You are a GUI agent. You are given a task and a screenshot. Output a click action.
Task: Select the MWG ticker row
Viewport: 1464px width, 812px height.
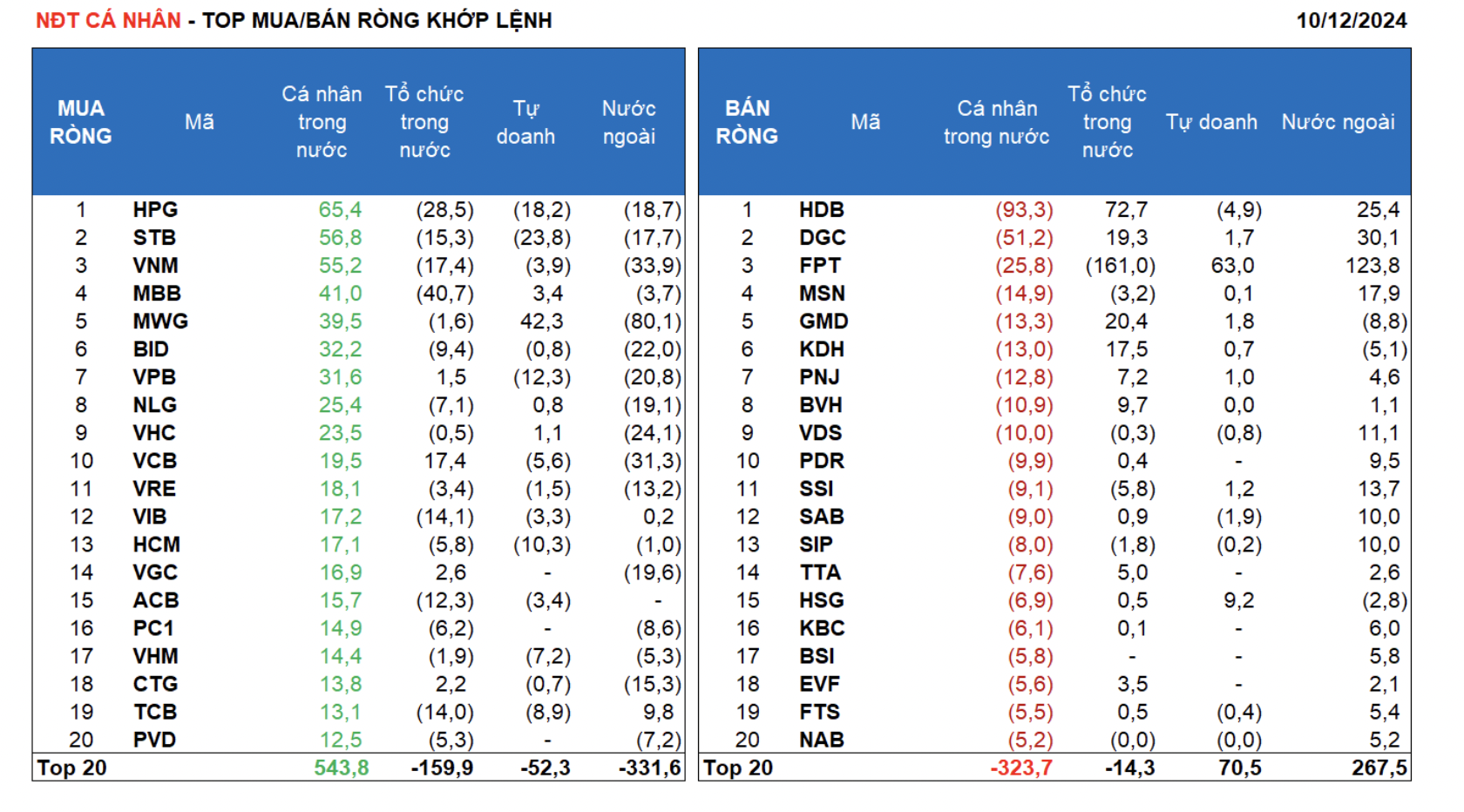tap(160, 321)
